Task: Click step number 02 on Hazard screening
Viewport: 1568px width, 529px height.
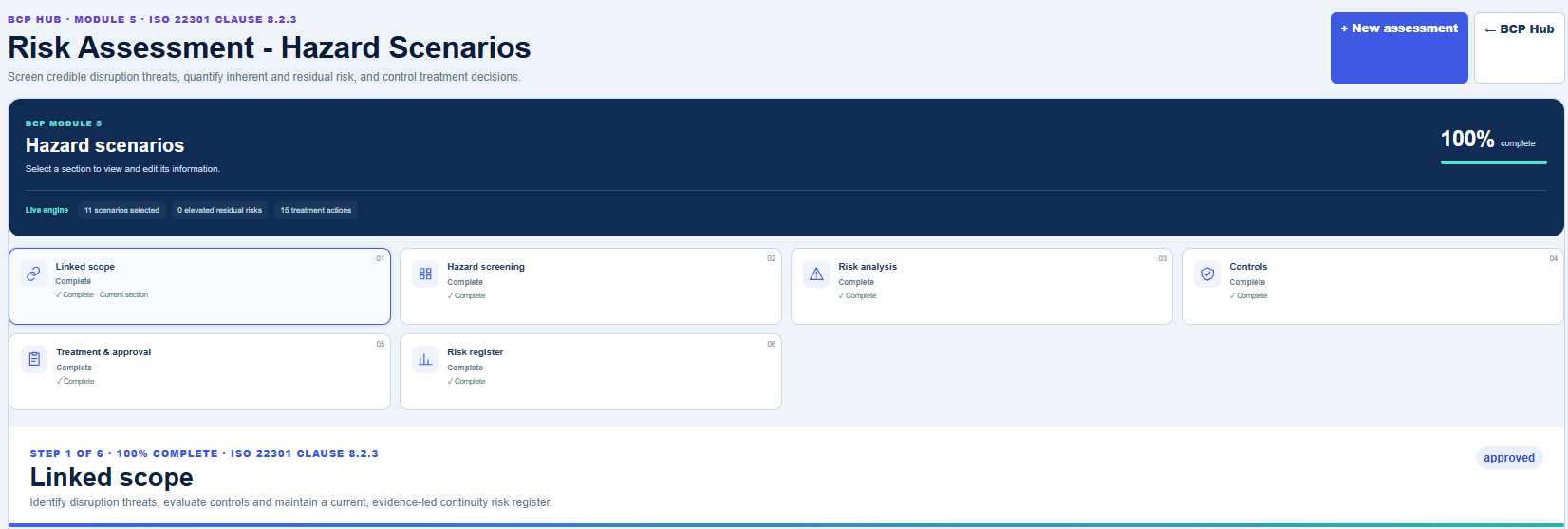Action: click(x=771, y=258)
